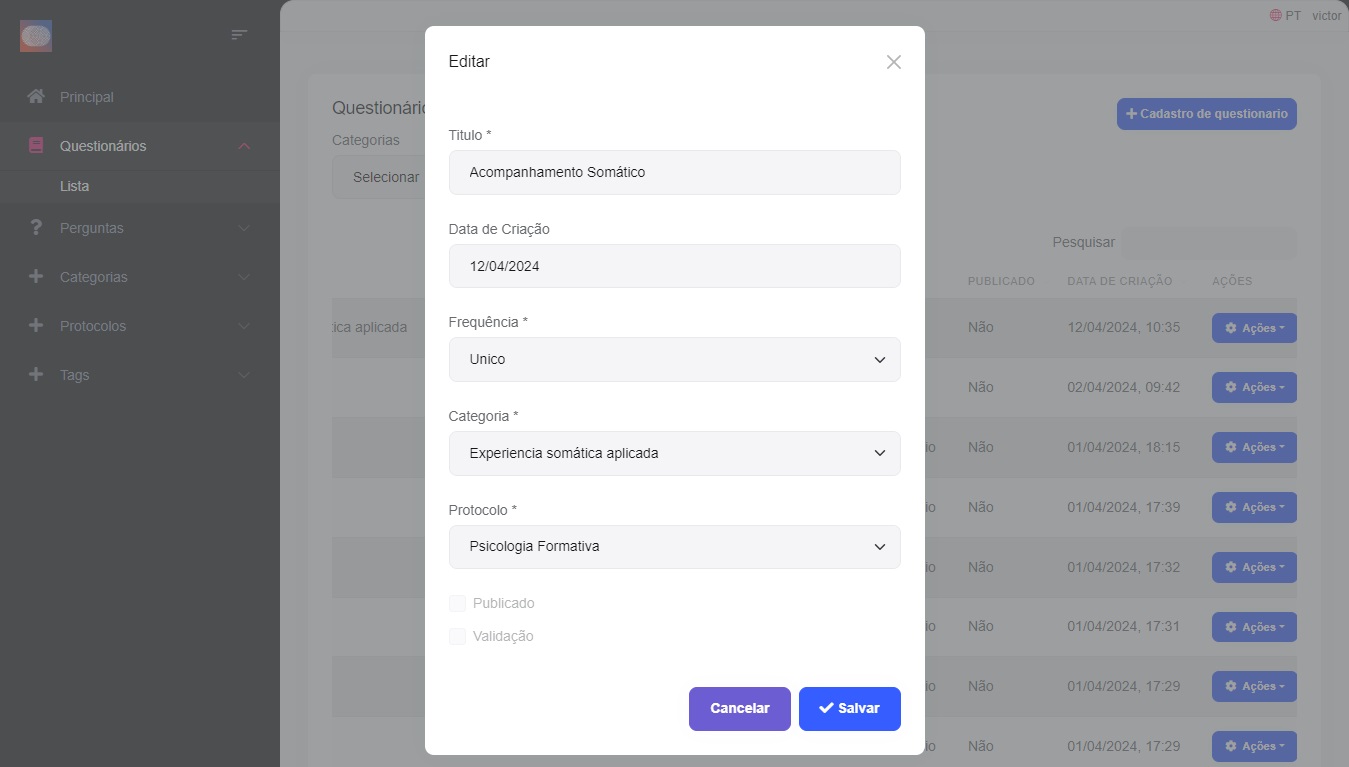
Task: Open the Lista submenu item
Action: (75, 187)
